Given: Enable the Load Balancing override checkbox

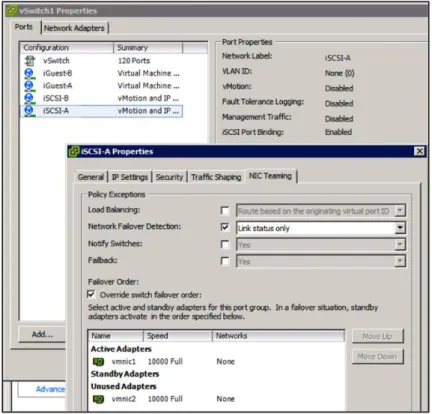Looking at the screenshot, I should (x=225, y=211).
